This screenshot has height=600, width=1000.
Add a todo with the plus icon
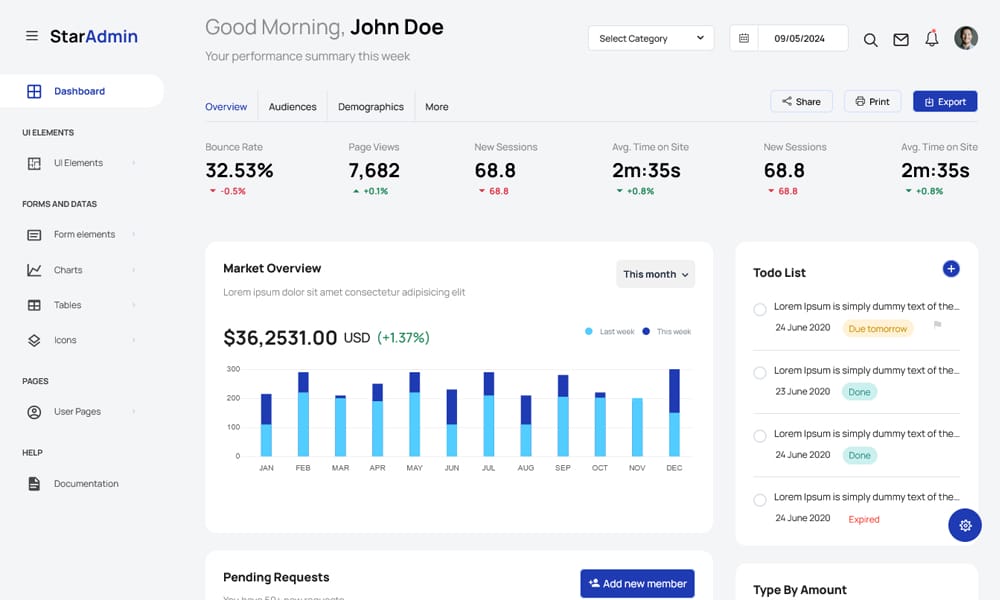[951, 268]
